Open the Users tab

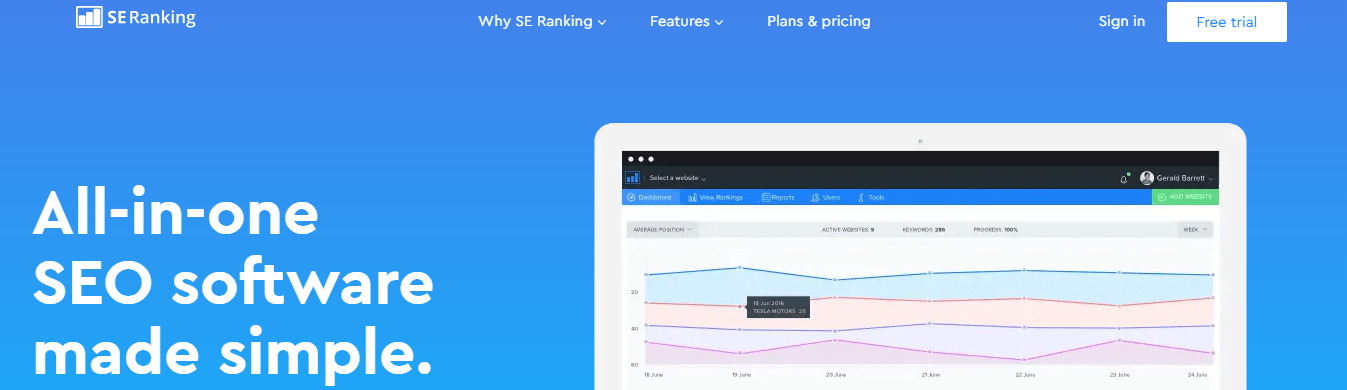pos(826,197)
